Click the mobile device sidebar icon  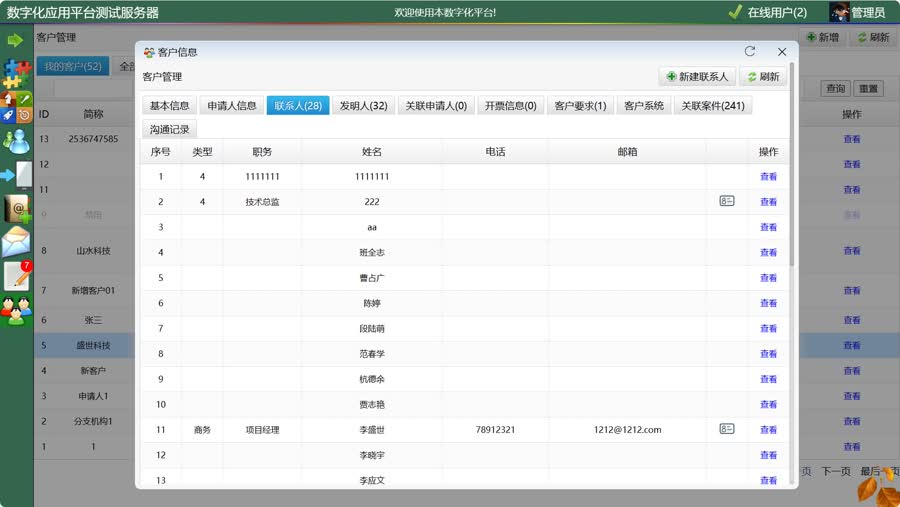pyautogui.click(x=17, y=175)
